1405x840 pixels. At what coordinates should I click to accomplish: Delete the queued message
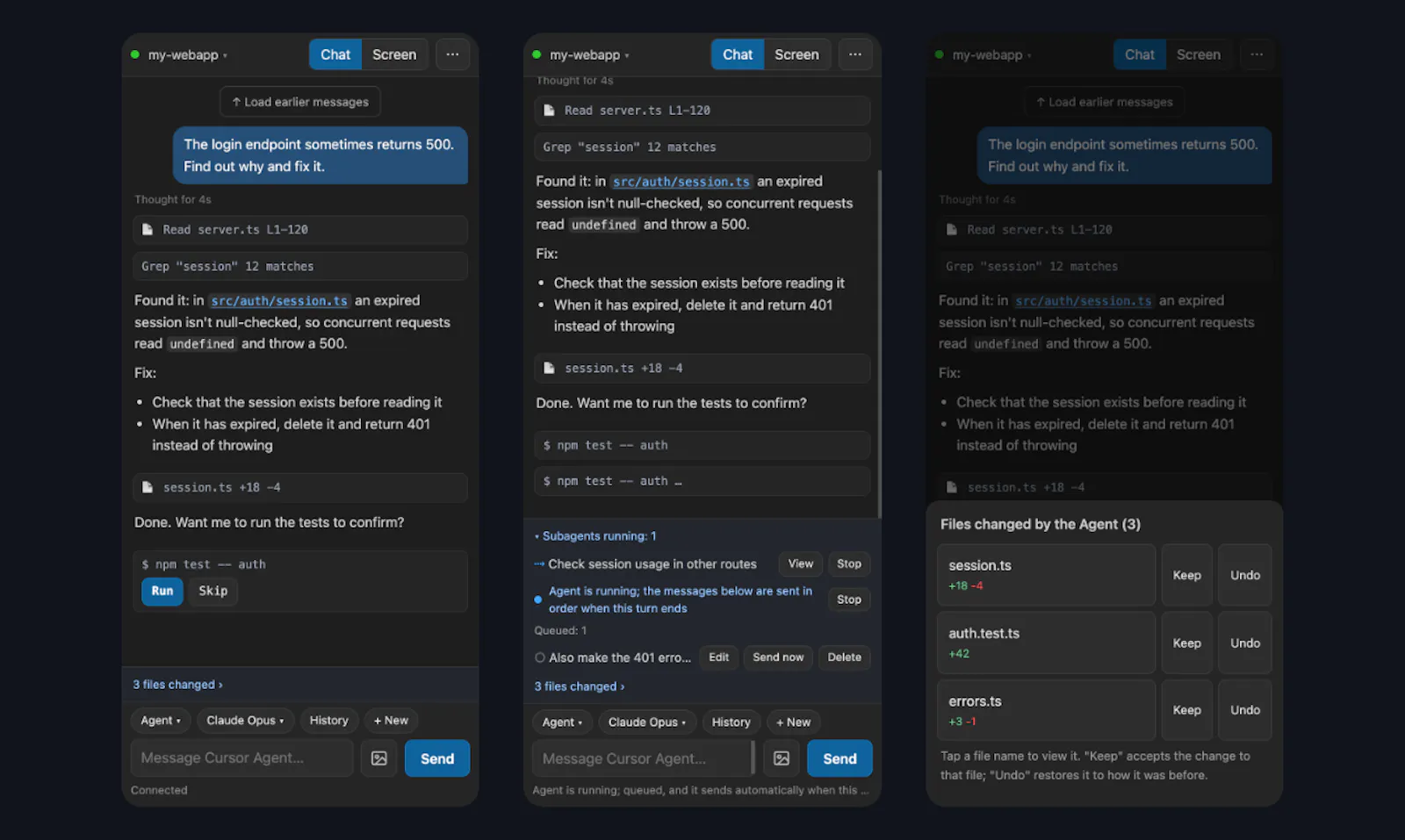[x=845, y=657]
